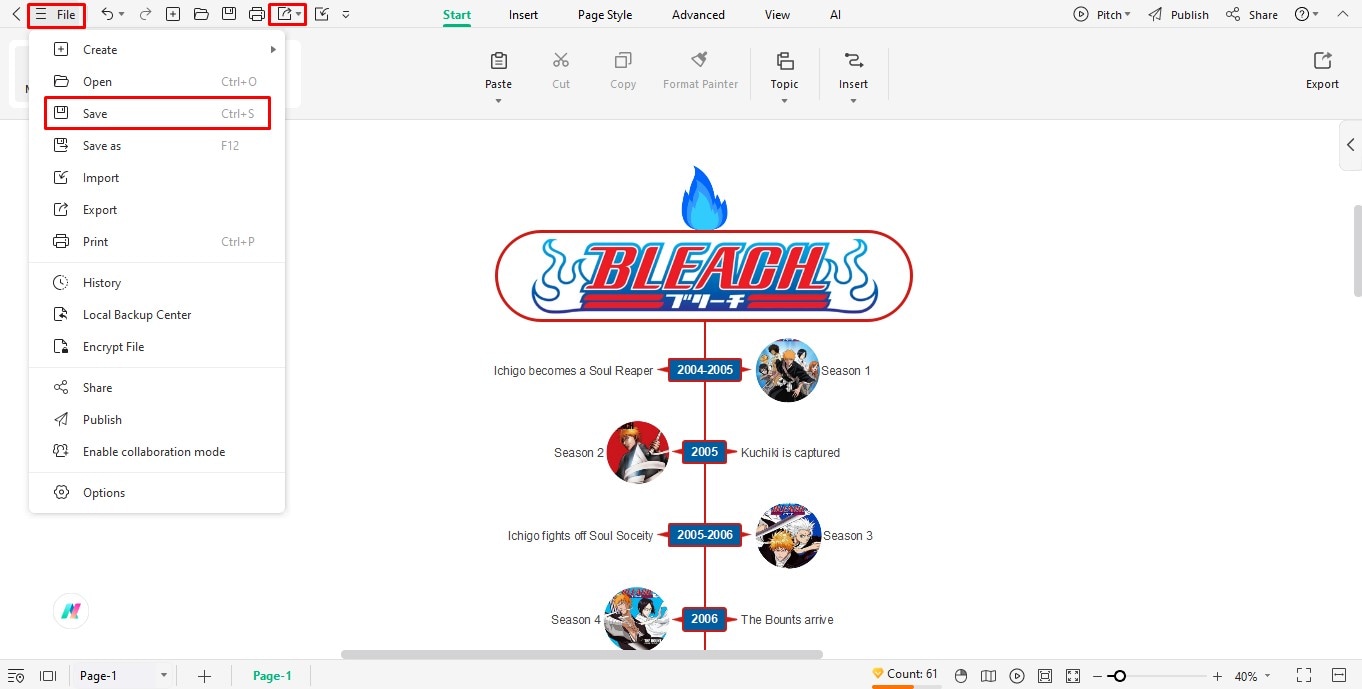The width and height of the screenshot is (1362, 689).
Task: Choose Share in the File menu
Action: tap(157, 387)
